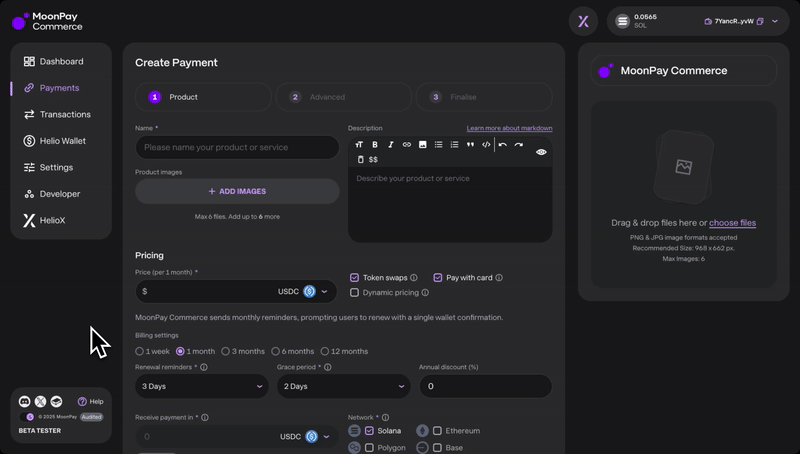Check the Base network checkbox
Screen dimensions: 800x454
point(437,448)
